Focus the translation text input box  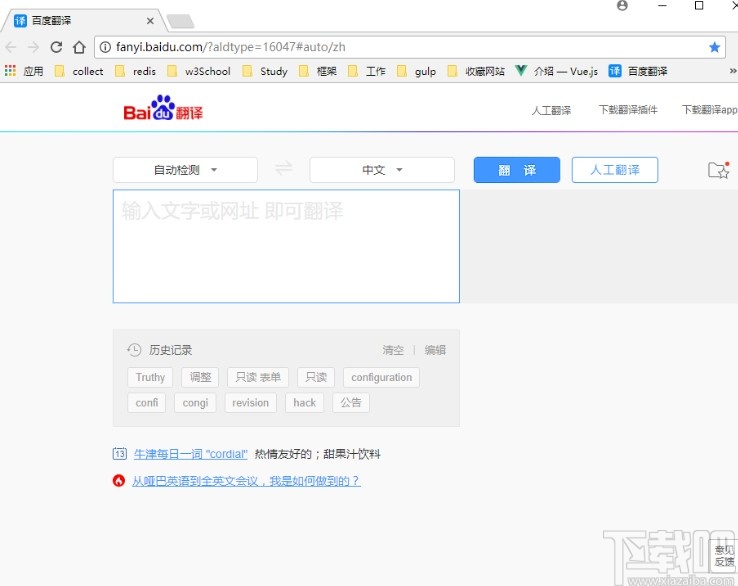286,246
